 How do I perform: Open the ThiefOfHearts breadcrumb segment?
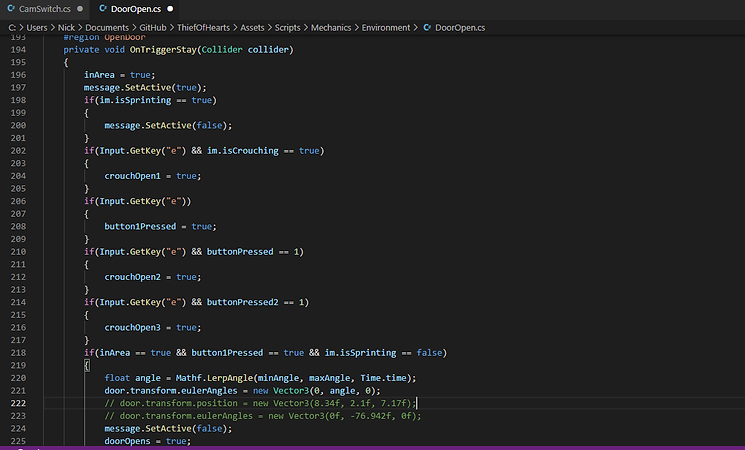(203, 28)
